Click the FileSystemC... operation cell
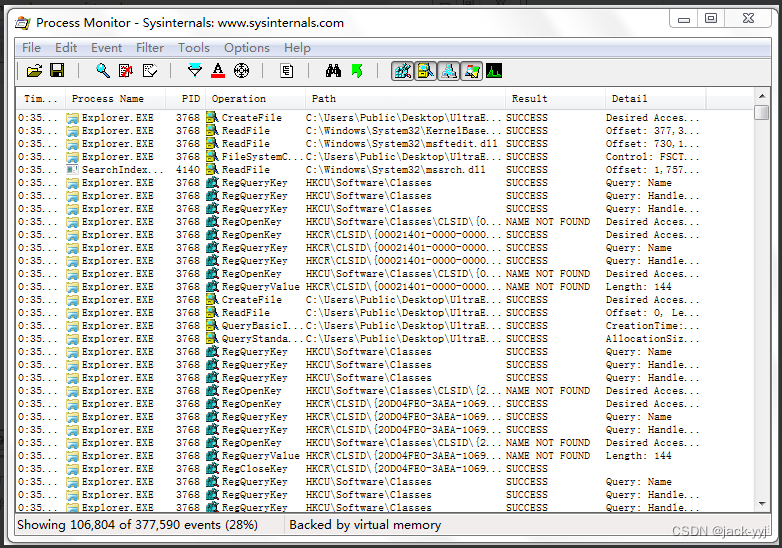The height and width of the screenshot is (548, 782). click(x=262, y=157)
